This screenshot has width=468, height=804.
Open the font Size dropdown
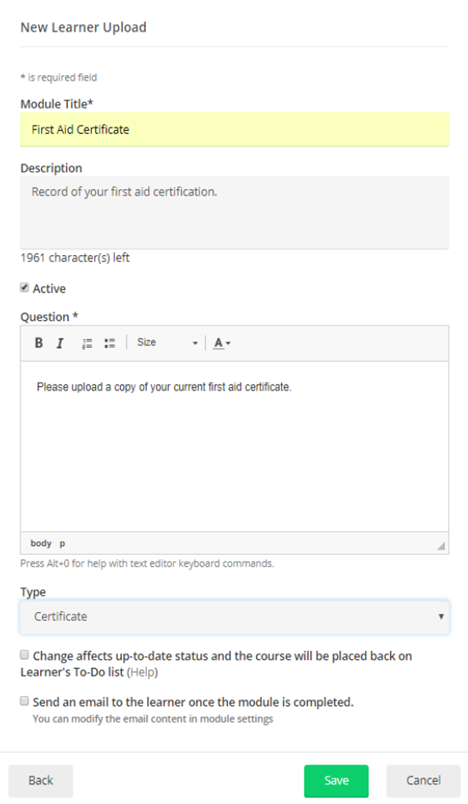[x=167, y=343]
